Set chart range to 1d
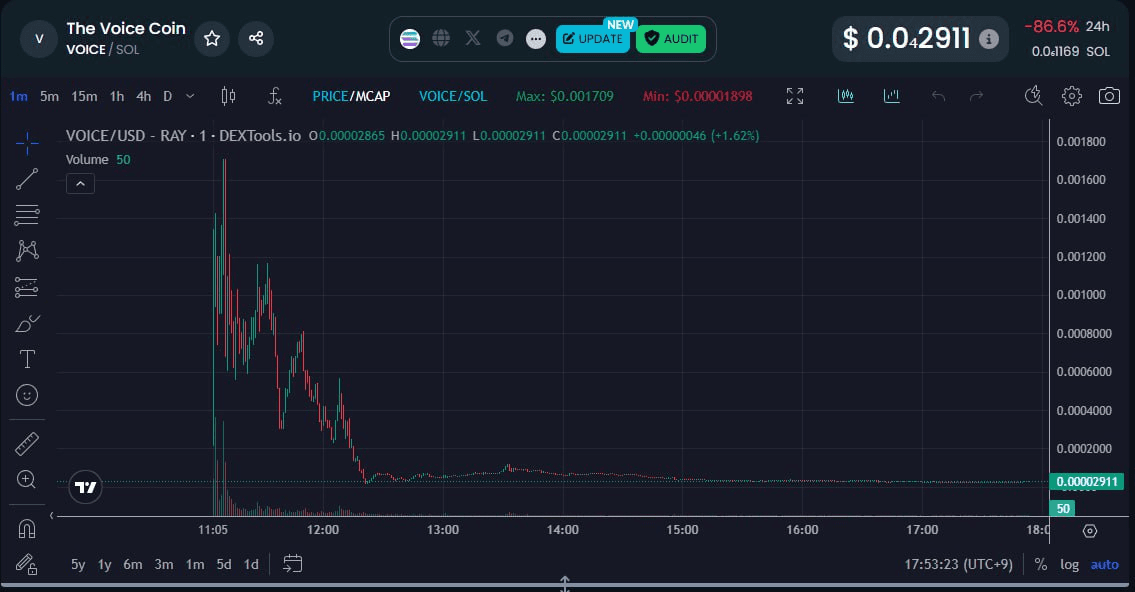This screenshot has height=592, width=1135. [x=251, y=564]
